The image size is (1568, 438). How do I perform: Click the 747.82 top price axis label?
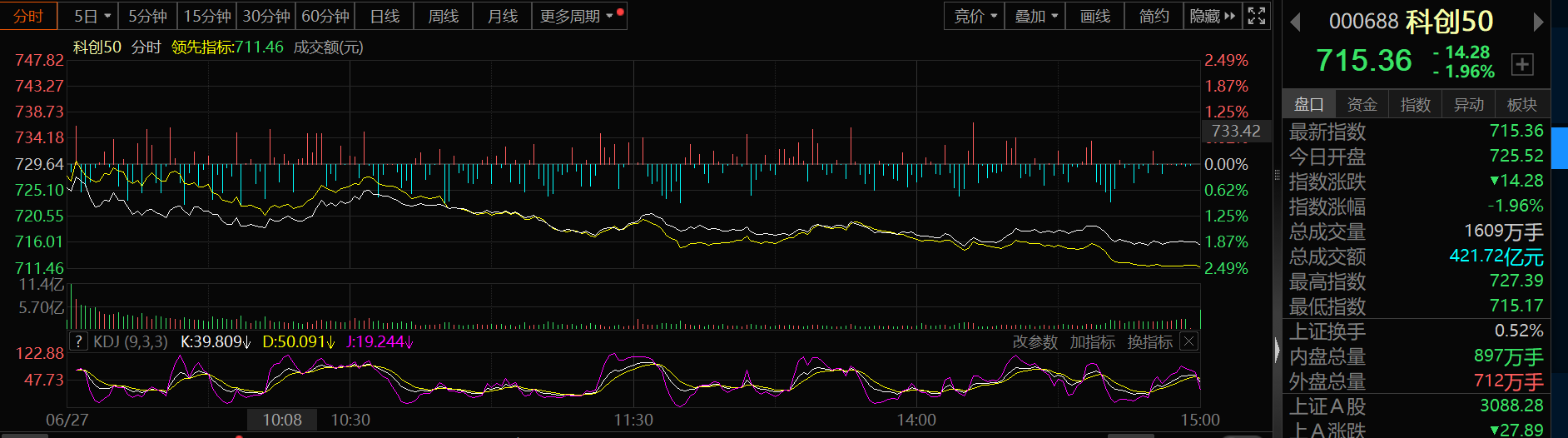click(x=39, y=60)
